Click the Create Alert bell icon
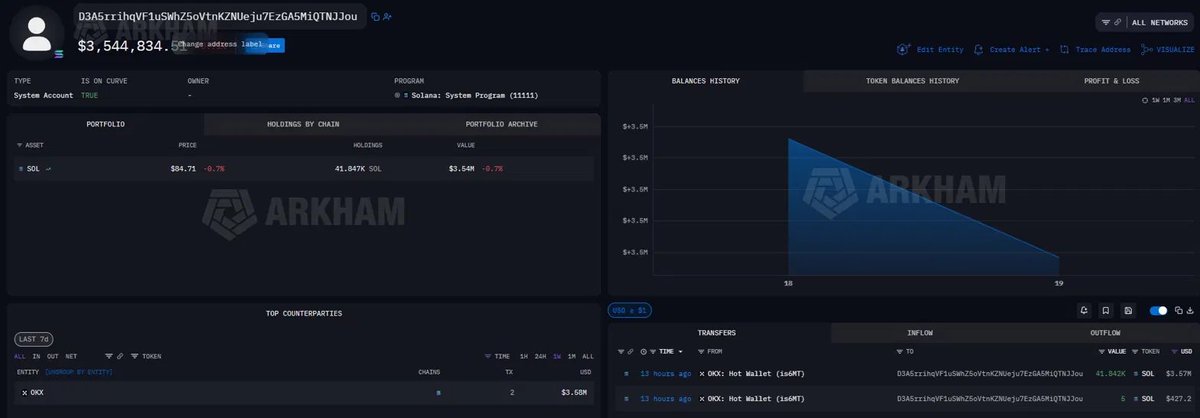This screenshot has width=1200, height=418. point(978,49)
